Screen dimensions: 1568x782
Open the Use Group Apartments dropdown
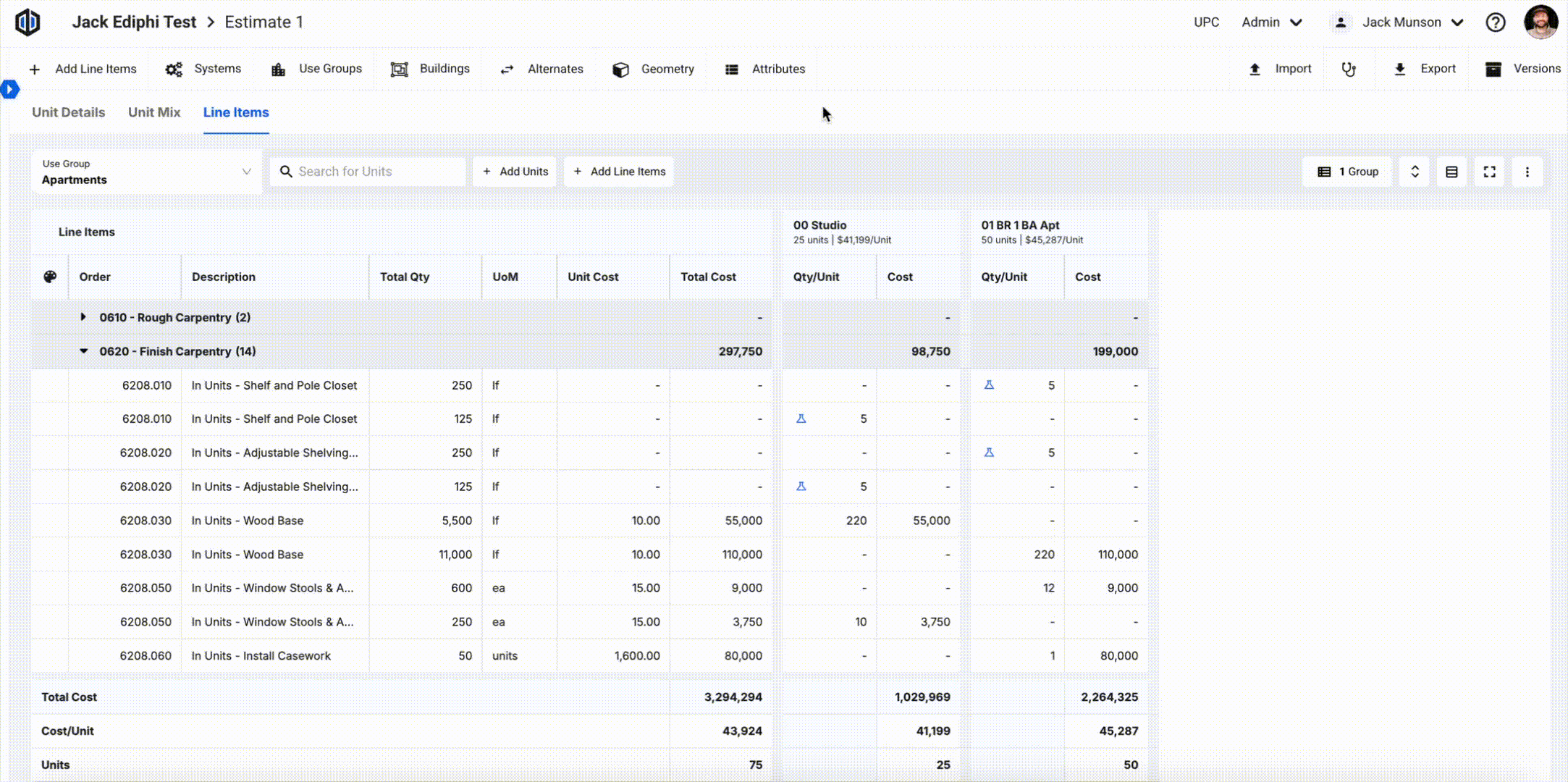146,172
